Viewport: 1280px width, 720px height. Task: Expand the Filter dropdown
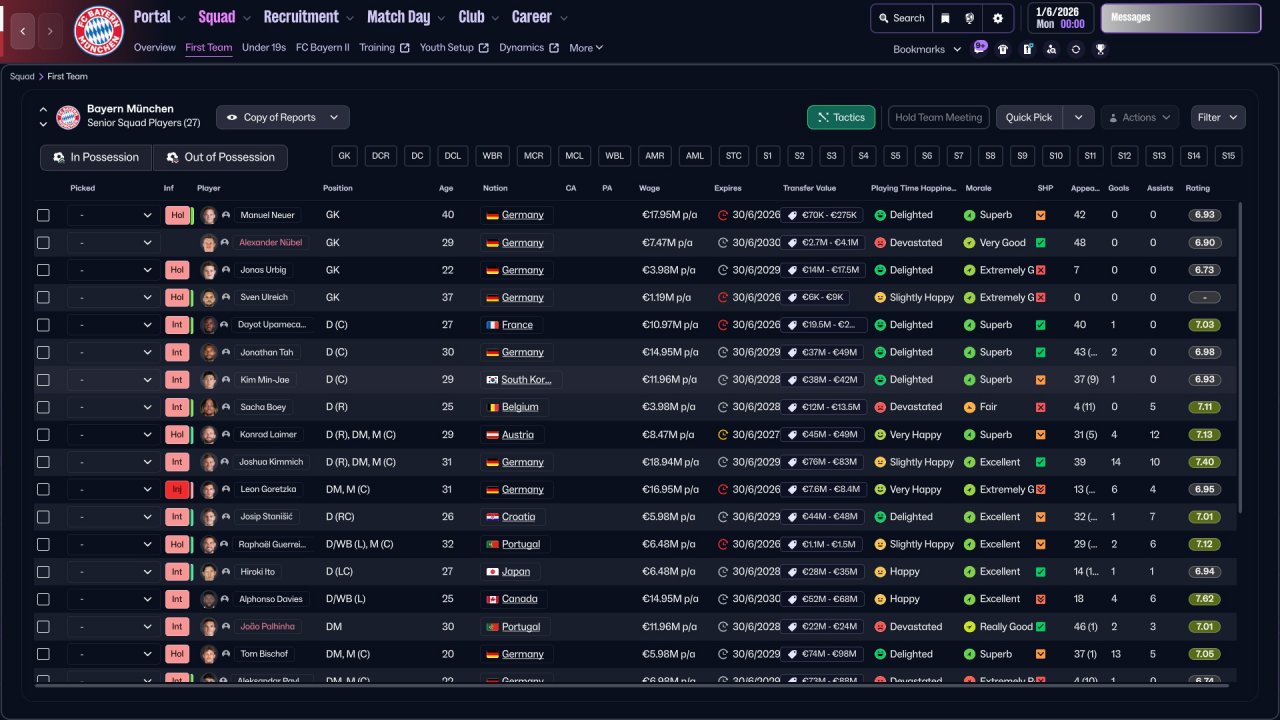[x=1217, y=117]
